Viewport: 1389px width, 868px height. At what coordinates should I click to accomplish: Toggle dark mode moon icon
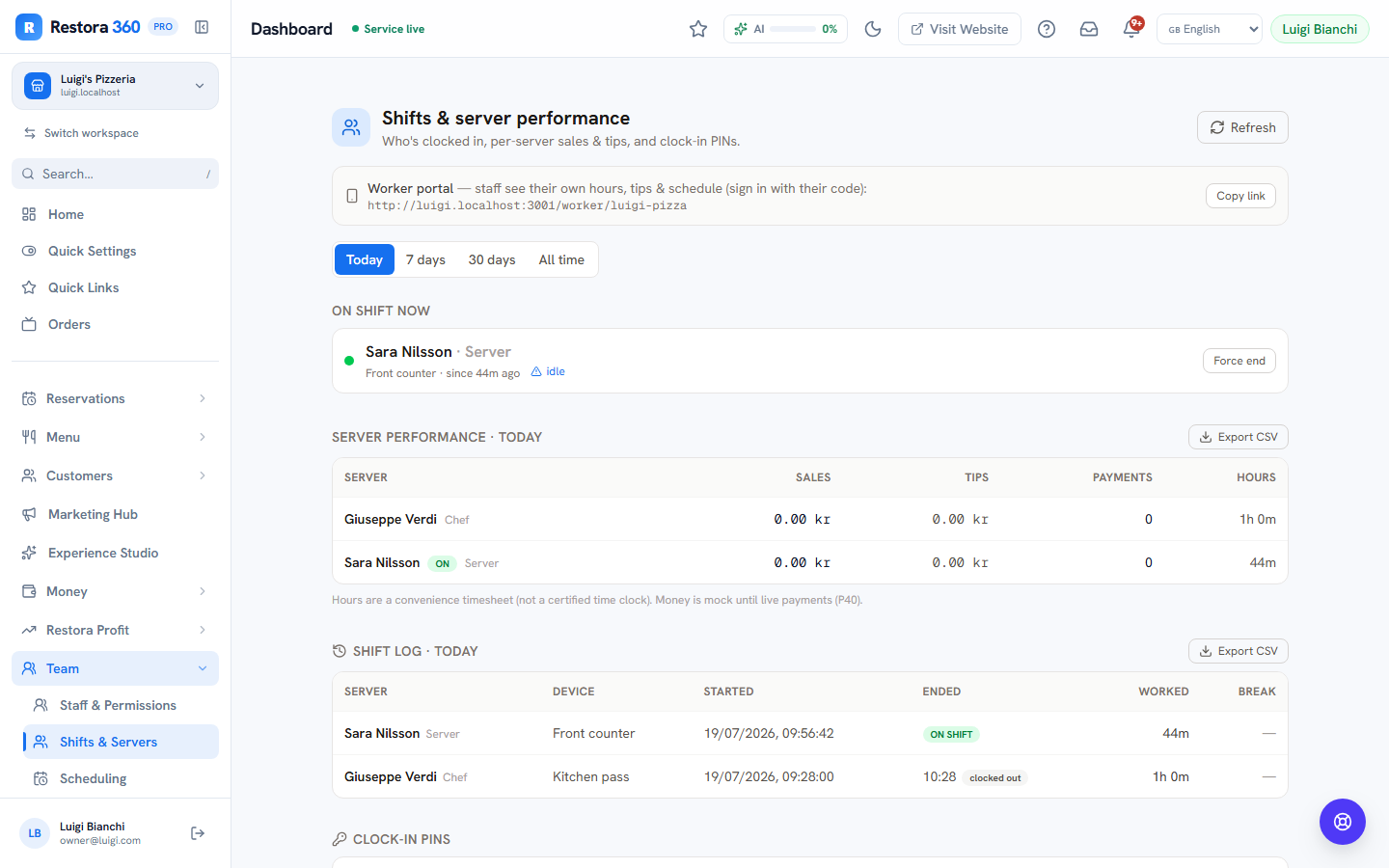coord(873,29)
